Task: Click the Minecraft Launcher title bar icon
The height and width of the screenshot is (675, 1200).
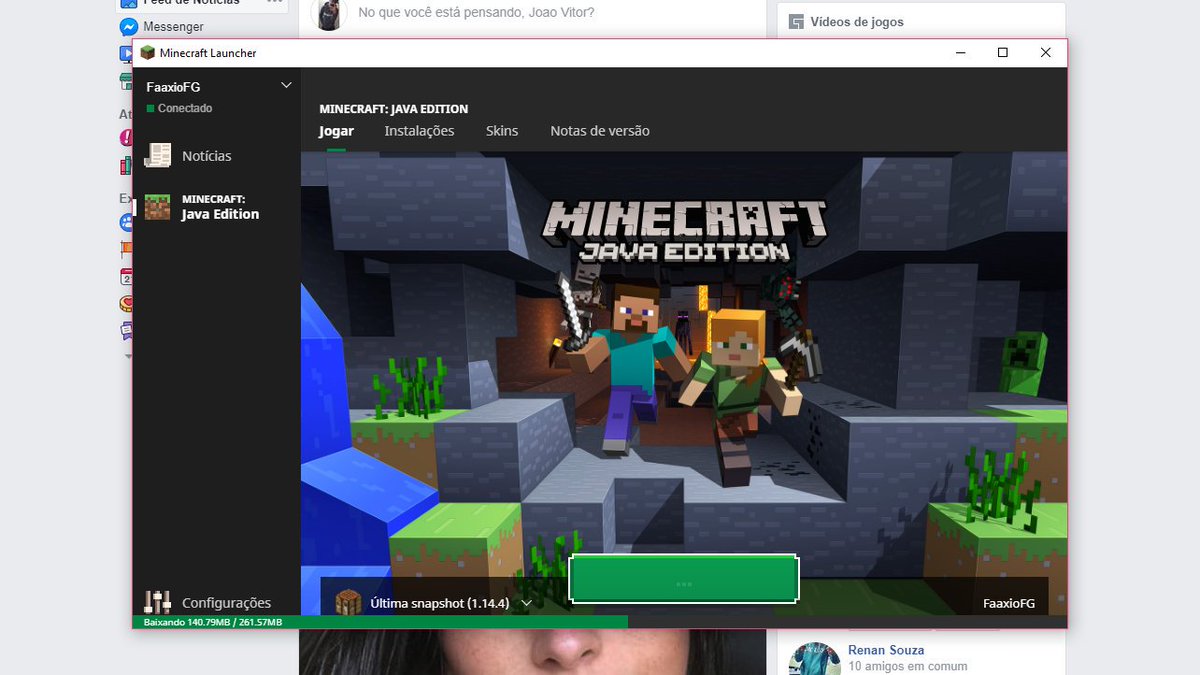Action: pyautogui.click(x=147, y=53)
